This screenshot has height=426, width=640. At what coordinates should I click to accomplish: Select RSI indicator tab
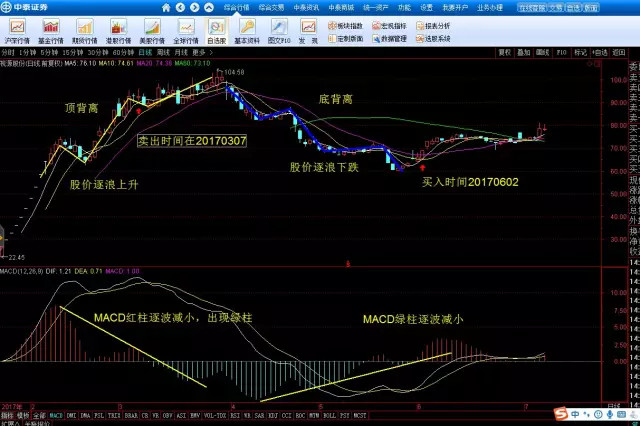coord(235,415)
